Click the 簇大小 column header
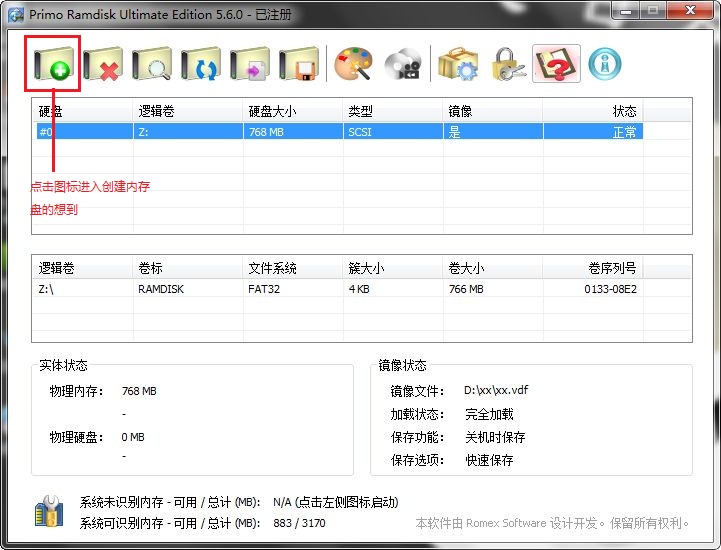Viewport: 721px width, 550px height. click(x=393, y=268)
